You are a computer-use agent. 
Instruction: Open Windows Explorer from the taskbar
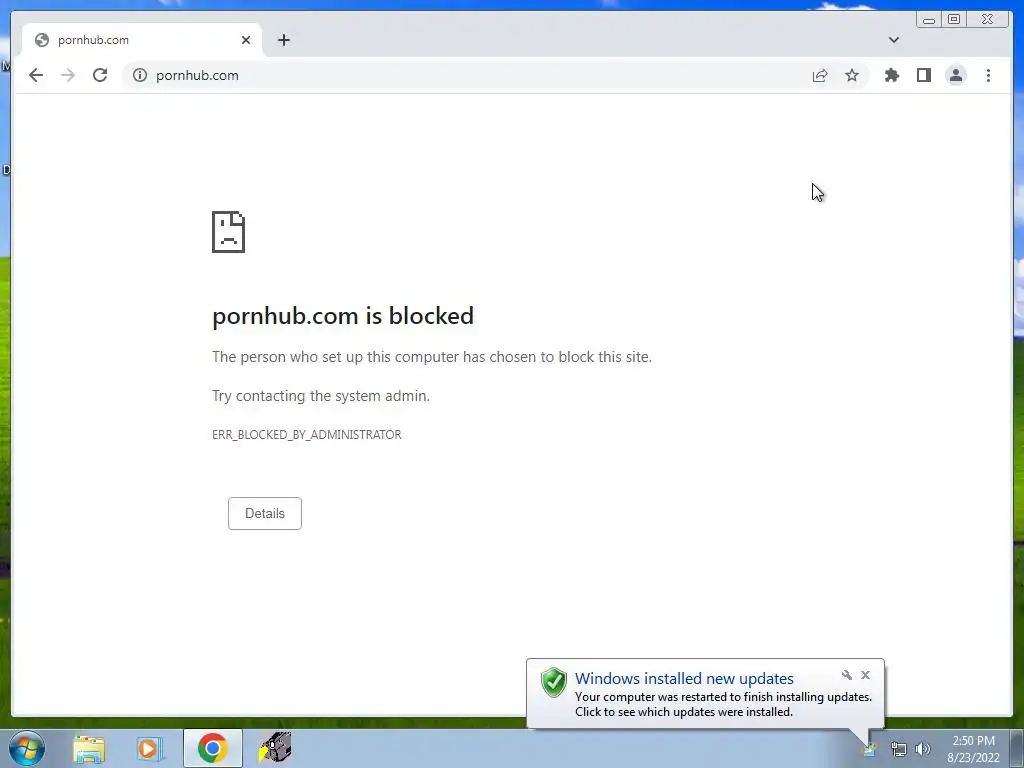[x=89, y=748]
